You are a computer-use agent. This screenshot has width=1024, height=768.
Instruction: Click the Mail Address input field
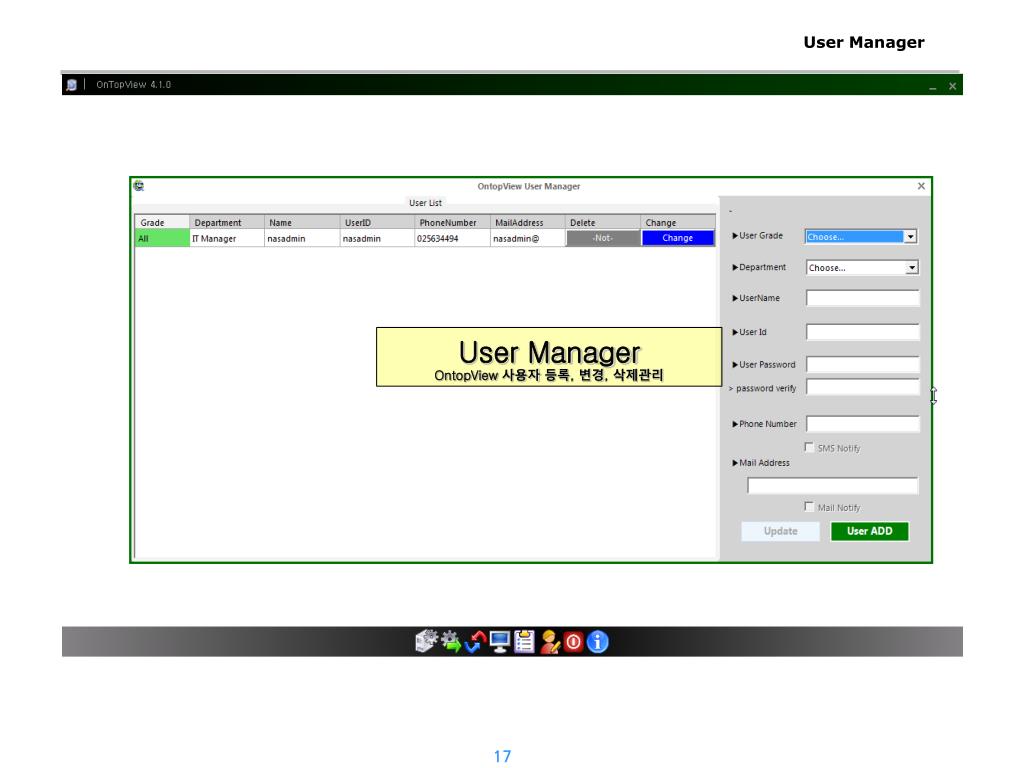(x=833, y=485)
